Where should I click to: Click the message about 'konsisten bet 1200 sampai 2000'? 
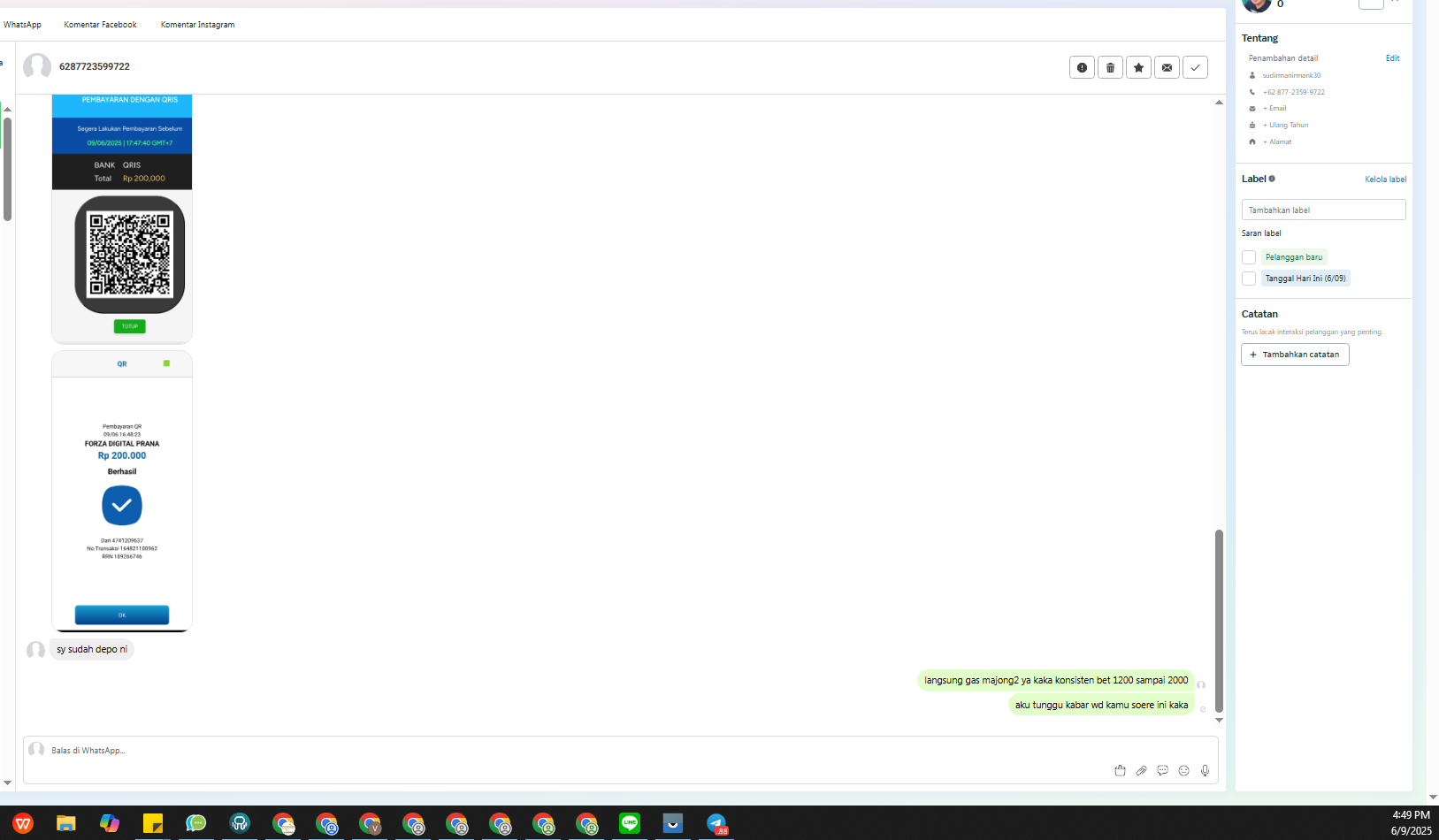[1056, 680]
